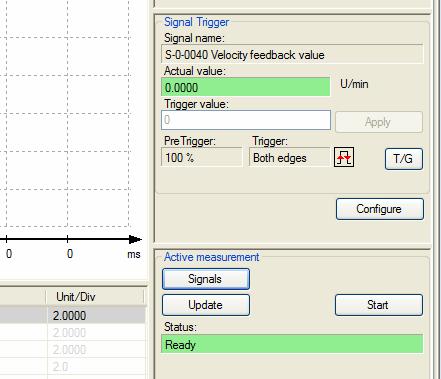Click the U/min unit label
This screenshot has width=441, height=379.
(x=354, y=84)
